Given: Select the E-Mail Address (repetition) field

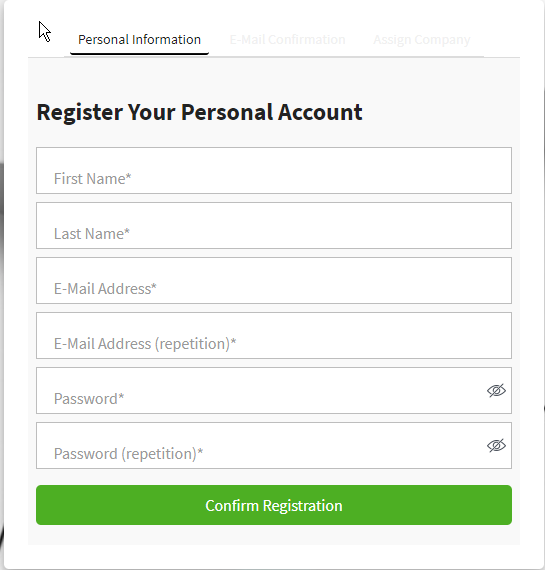Looking at the screenshot, I should [x=274, y=335].
